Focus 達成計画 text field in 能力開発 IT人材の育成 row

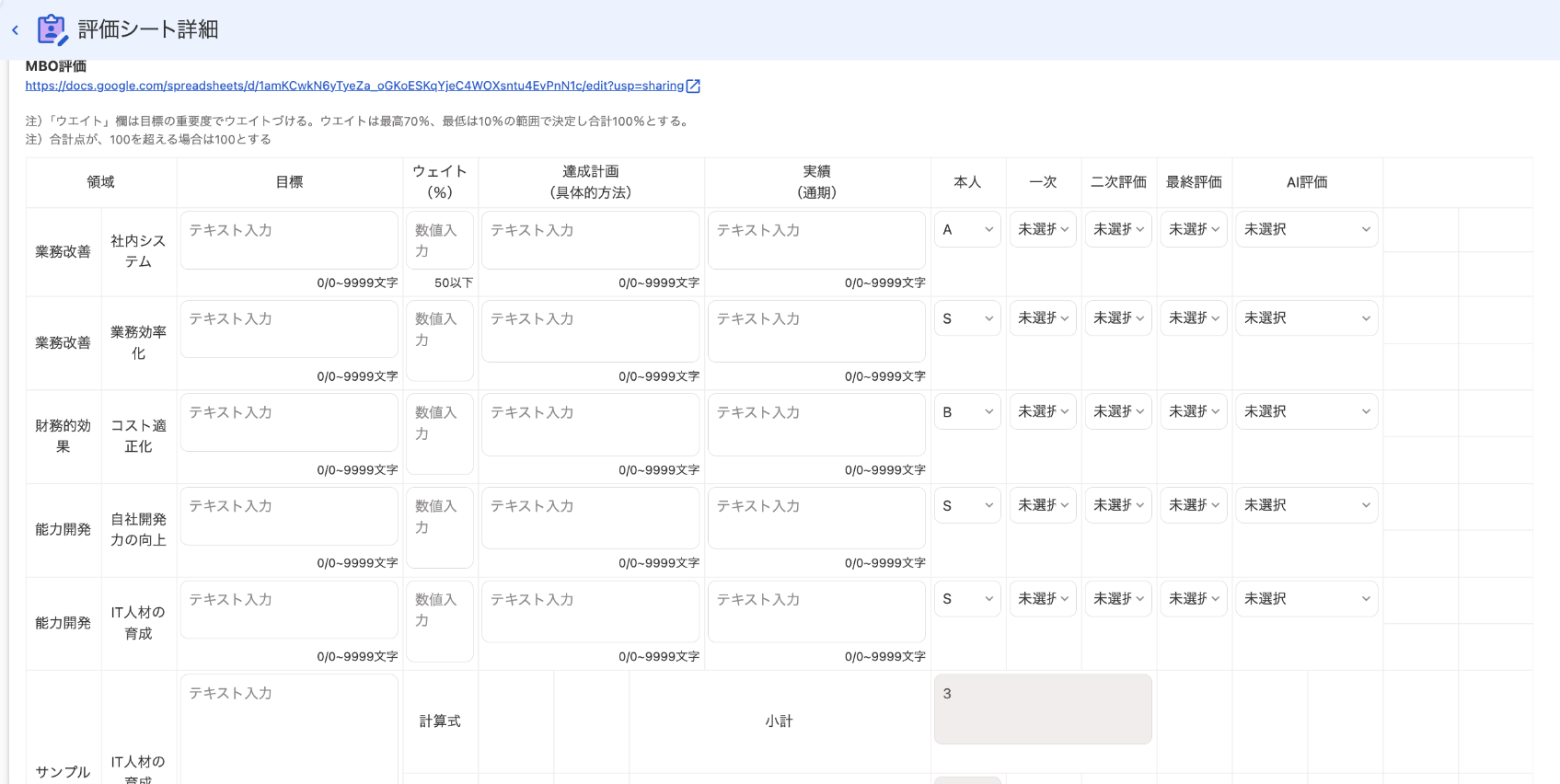pyautogui.click(x=590, y=612)
